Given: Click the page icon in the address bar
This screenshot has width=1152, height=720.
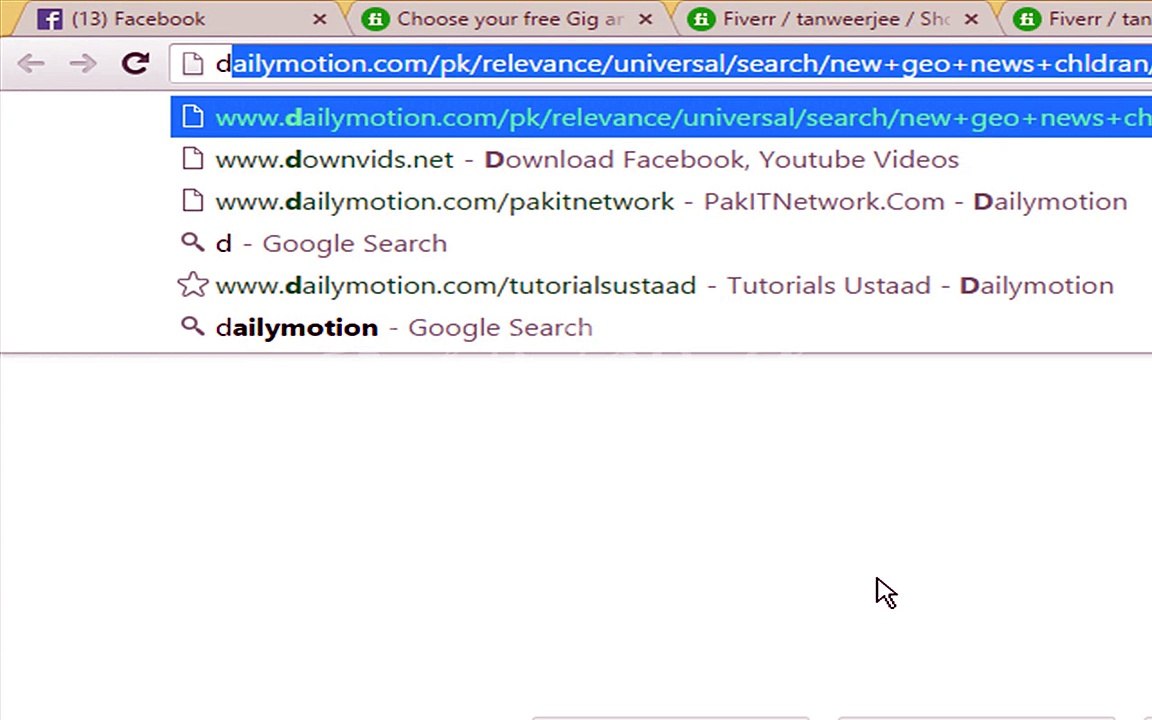Looking at the screenshot, I should coord(192,64).
